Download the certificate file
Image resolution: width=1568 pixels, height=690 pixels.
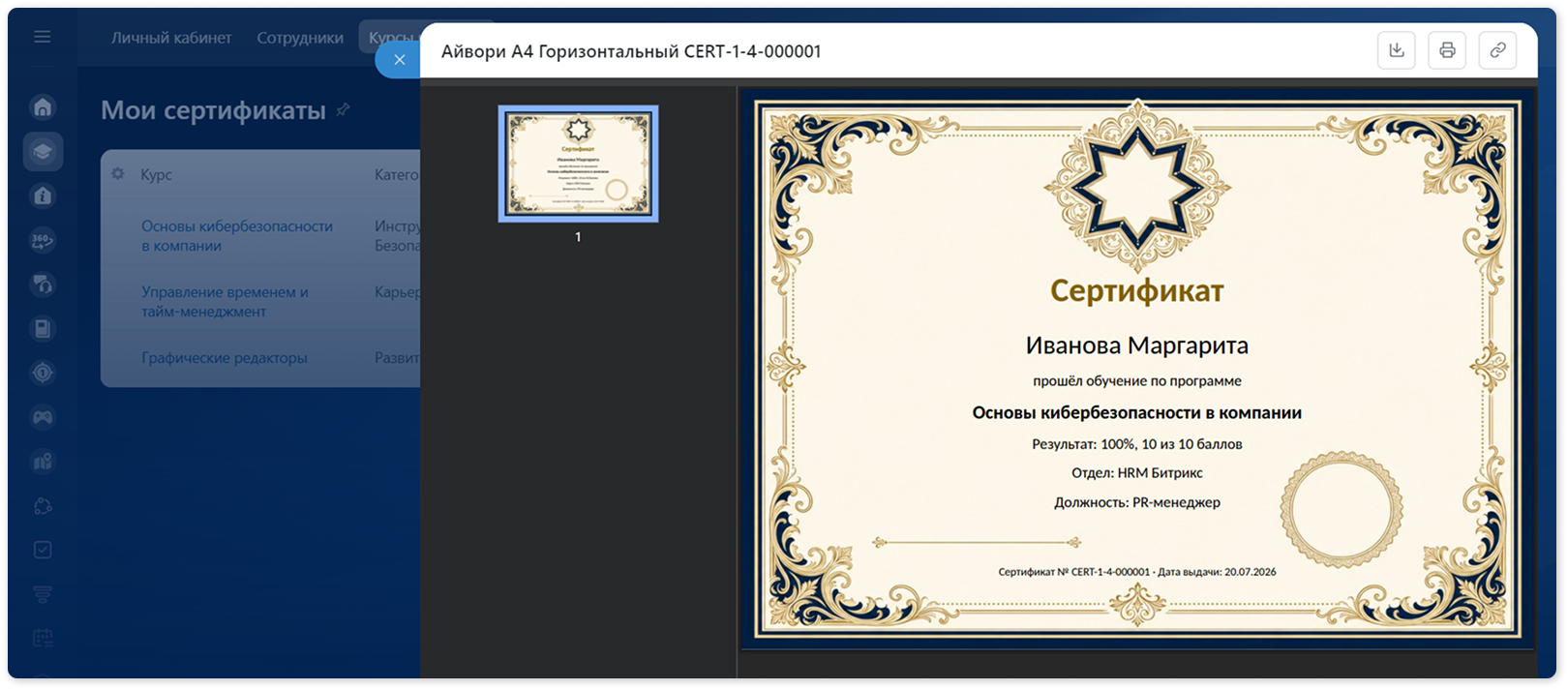(1397, 50)
